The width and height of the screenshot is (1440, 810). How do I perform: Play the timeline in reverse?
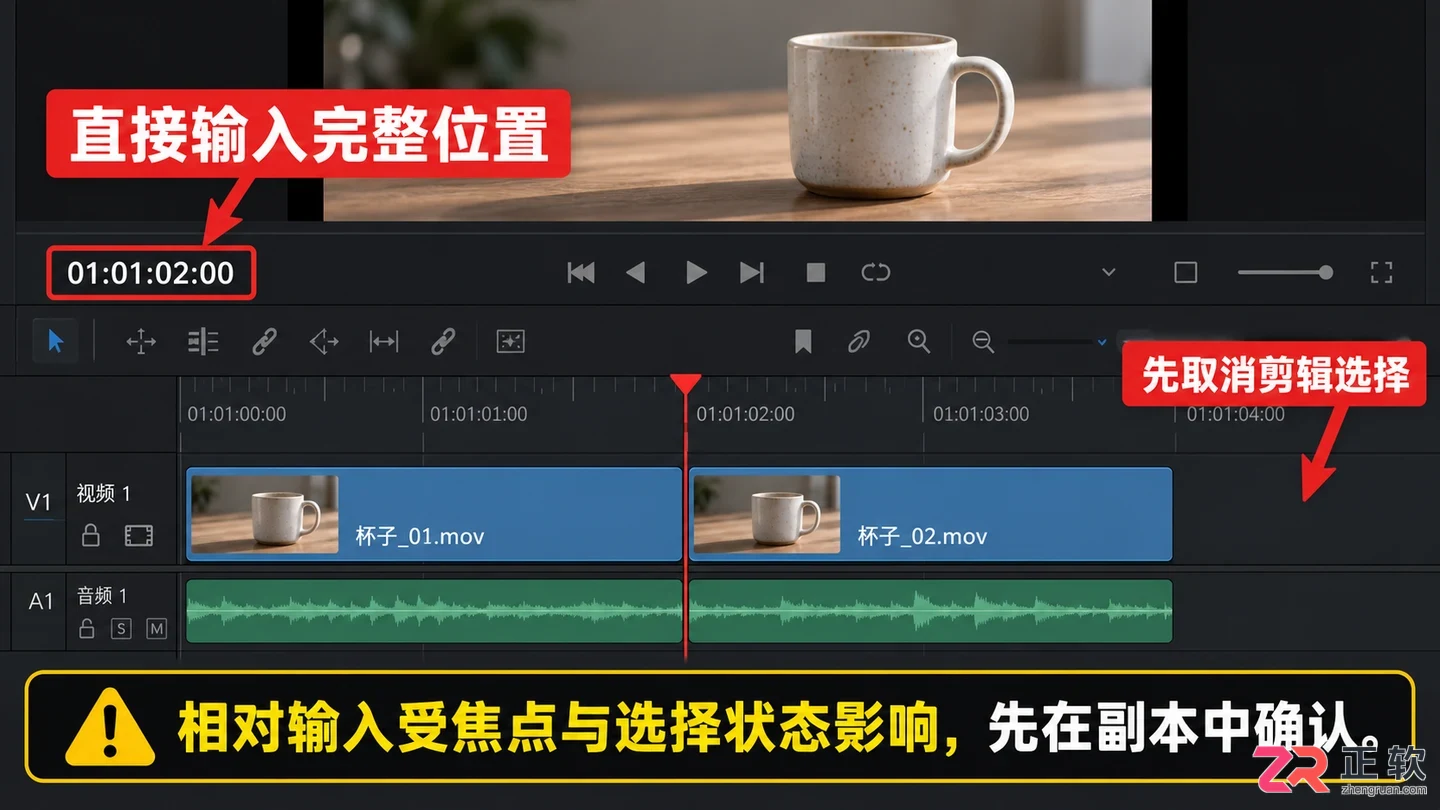[x=635, y=272]
